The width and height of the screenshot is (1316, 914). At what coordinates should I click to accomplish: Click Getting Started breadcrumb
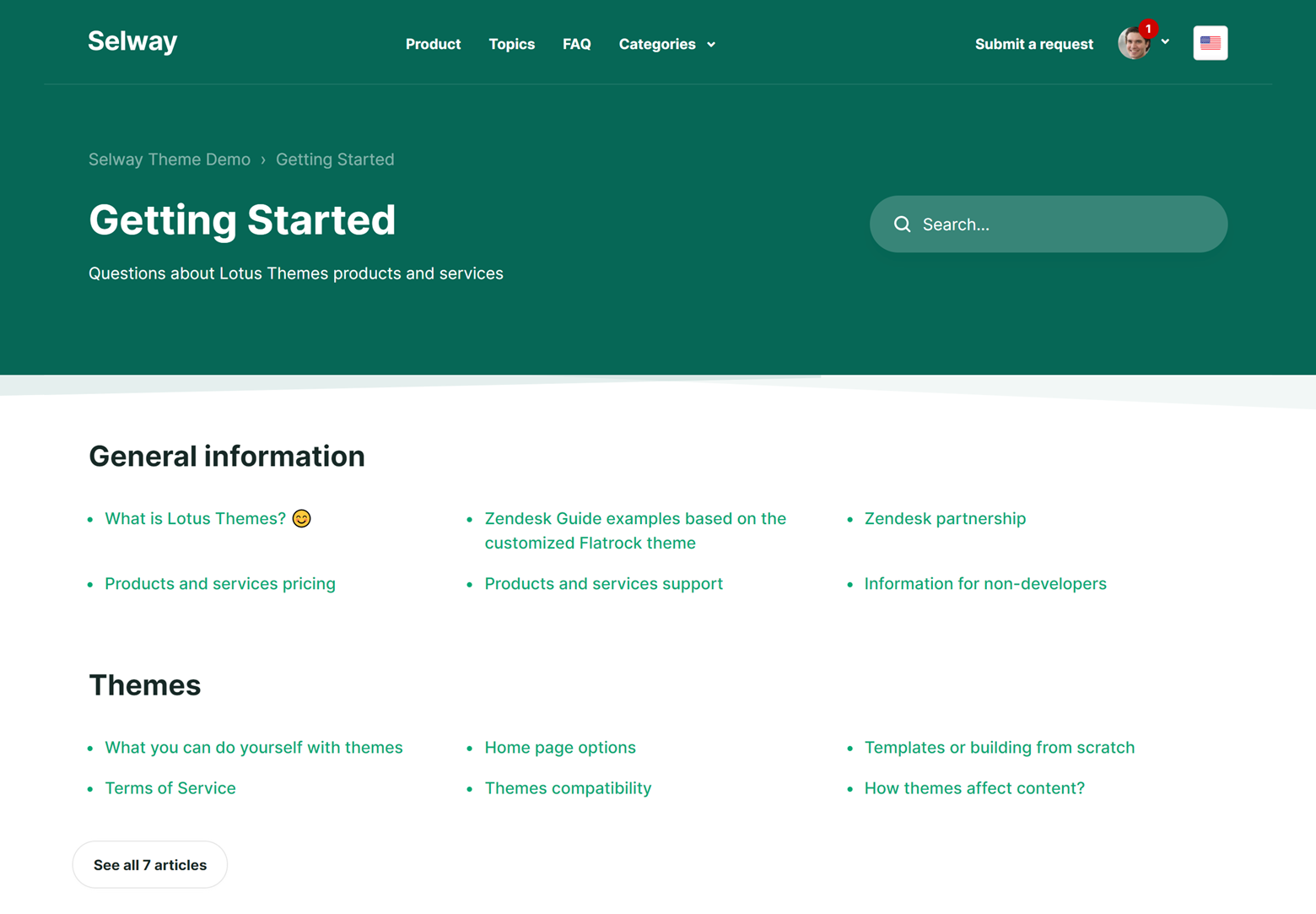click(x=335, y=160)
